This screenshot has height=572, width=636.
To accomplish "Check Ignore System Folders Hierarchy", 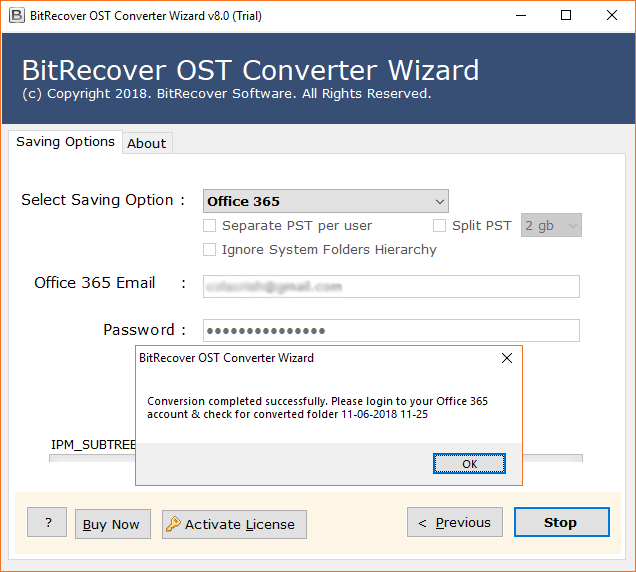I will 209,249.
